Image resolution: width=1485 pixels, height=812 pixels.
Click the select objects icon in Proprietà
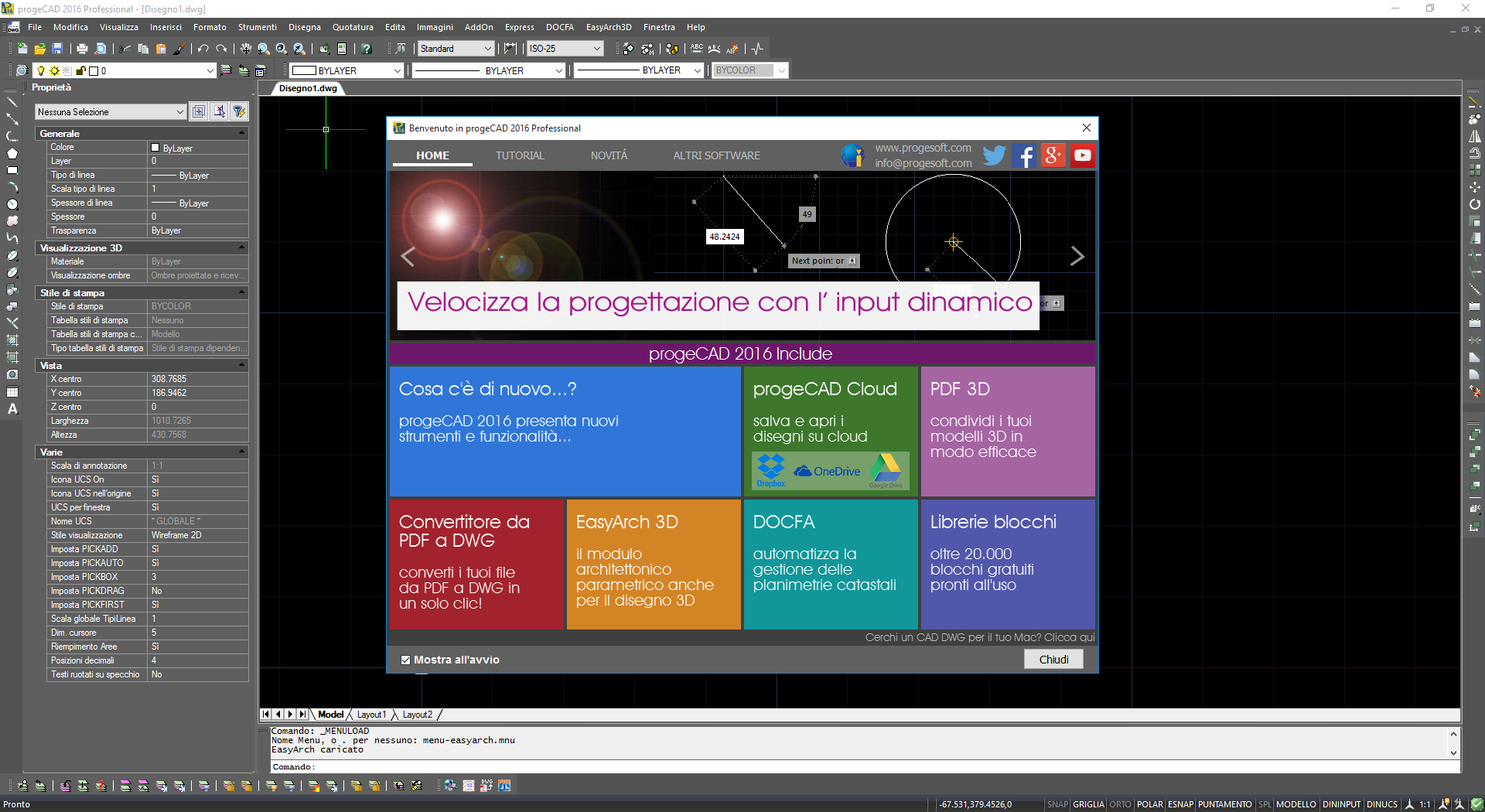click(x=220, y=111)
